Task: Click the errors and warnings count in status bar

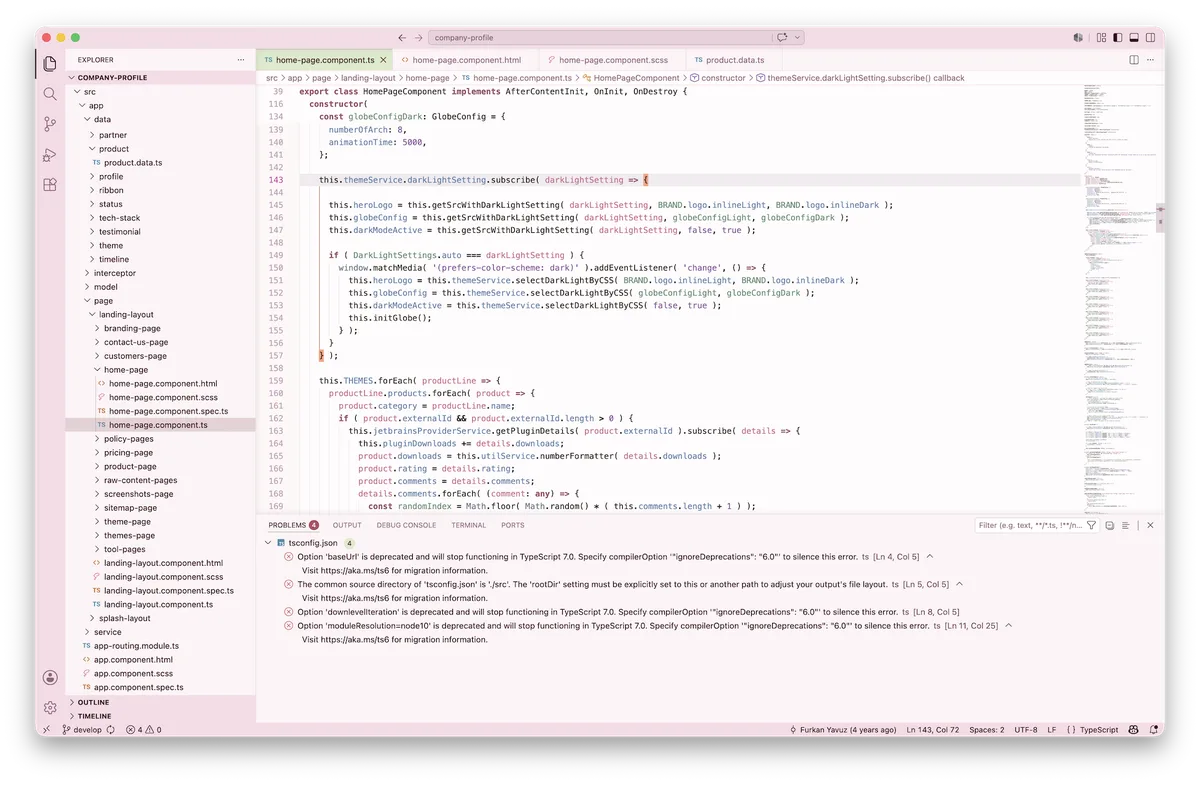Action: point(143,730)
